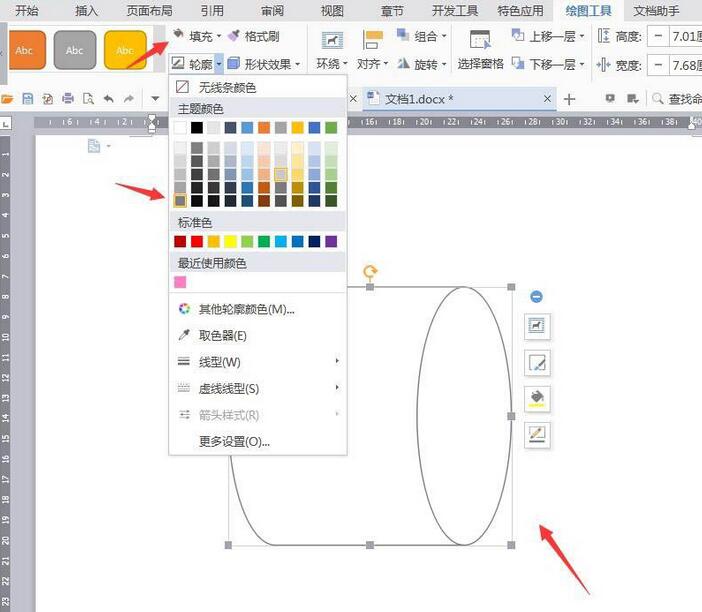Apply the orange Abc shape style
The height and width of the screenshot is (612, 702).
coord(27,50)
